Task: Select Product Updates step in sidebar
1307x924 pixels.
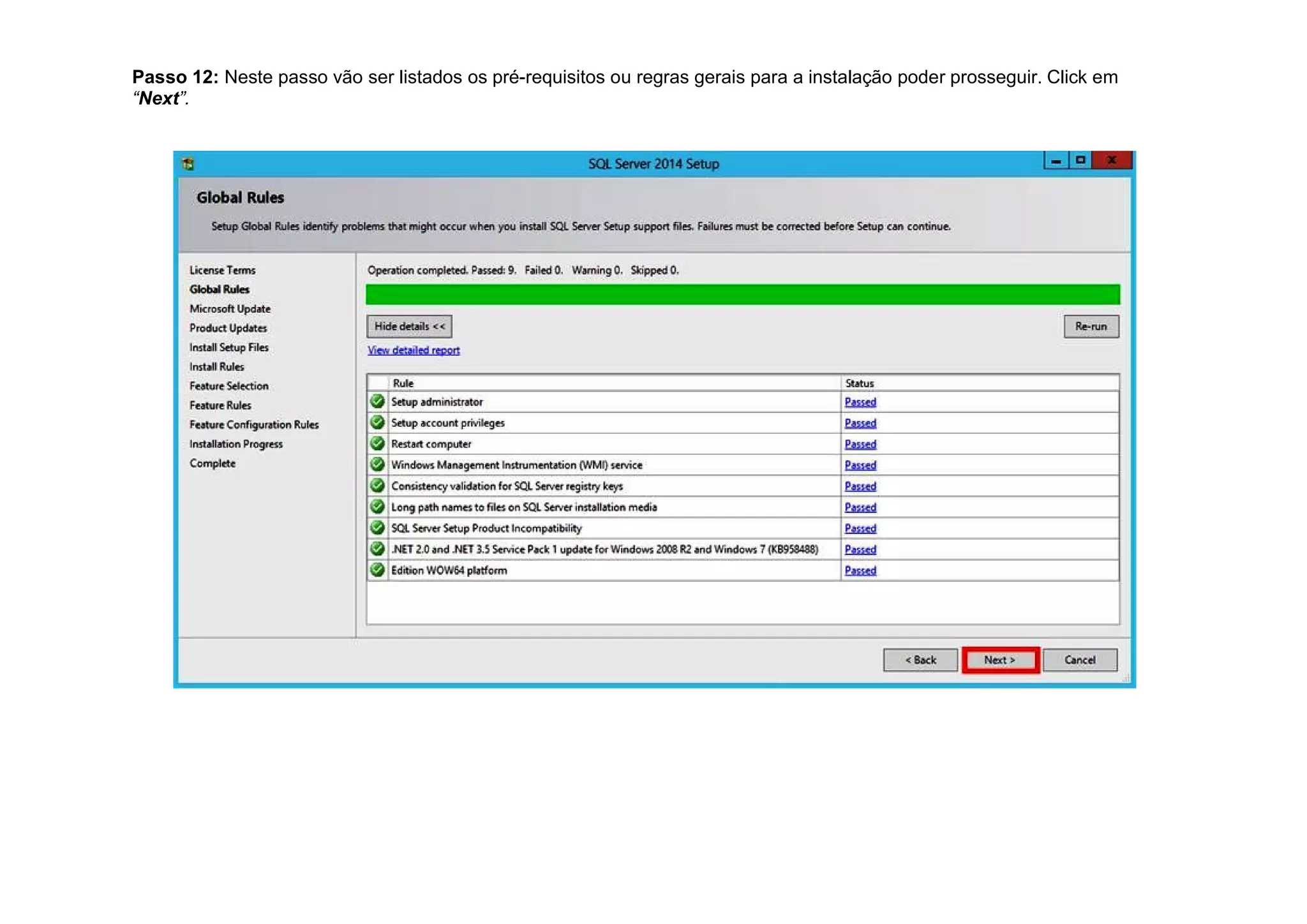Action: [228, 328]
